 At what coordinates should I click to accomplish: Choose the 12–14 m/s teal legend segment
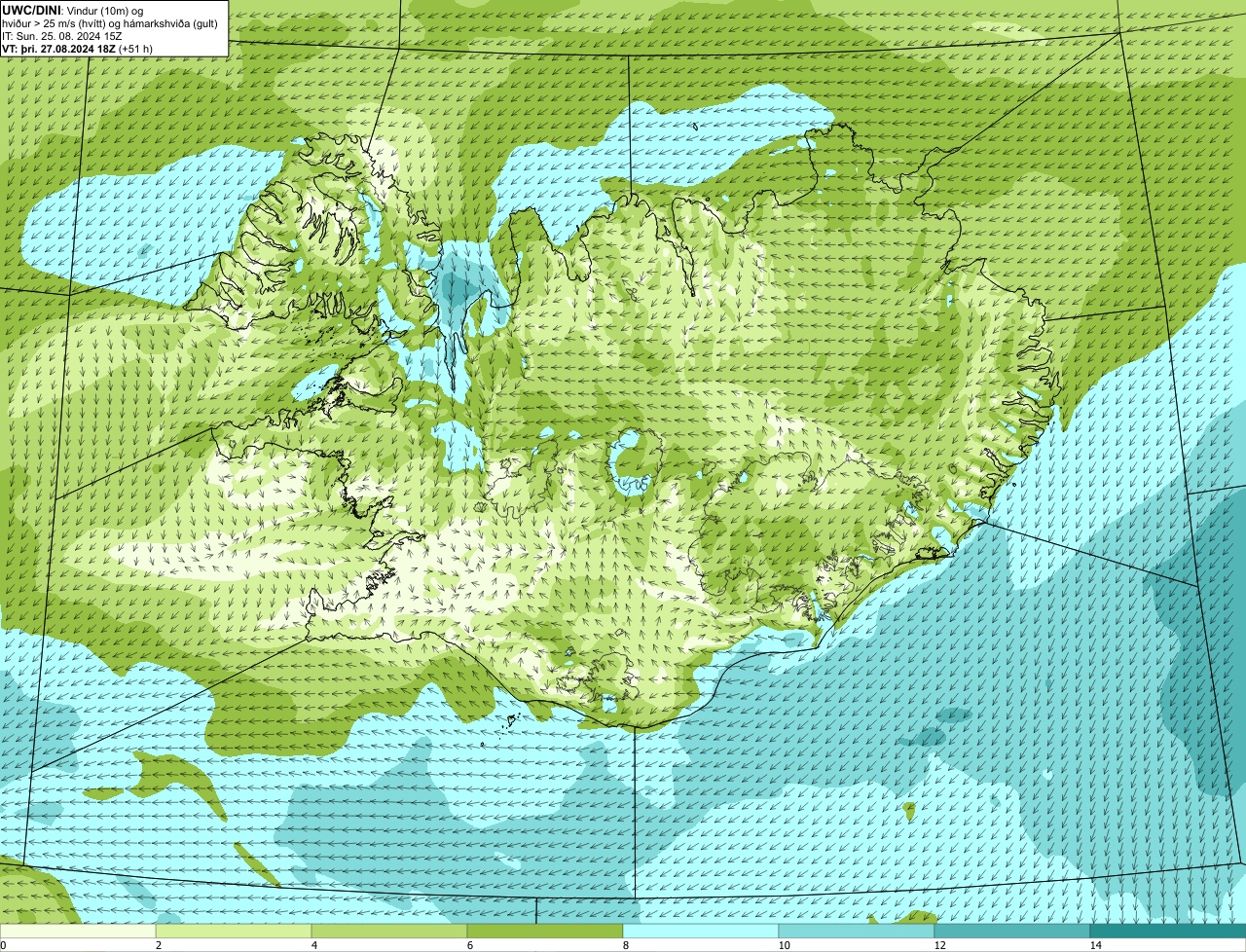pyautogui.click(x=1012, y=931)
